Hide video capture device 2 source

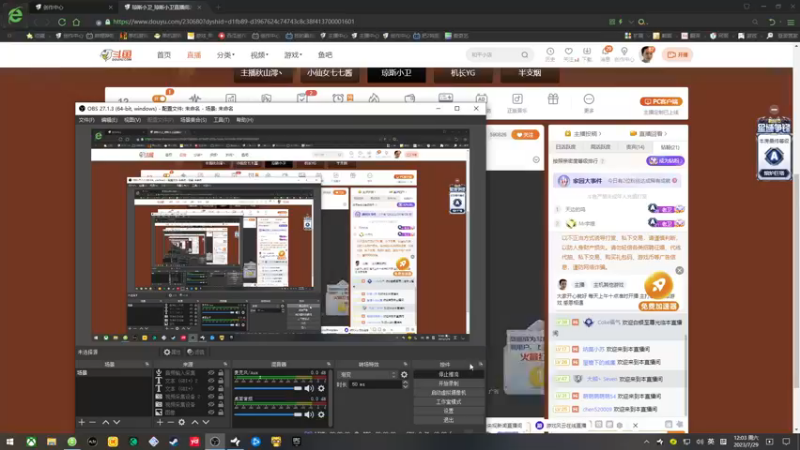pyautogui.click(x=211, y=396)
